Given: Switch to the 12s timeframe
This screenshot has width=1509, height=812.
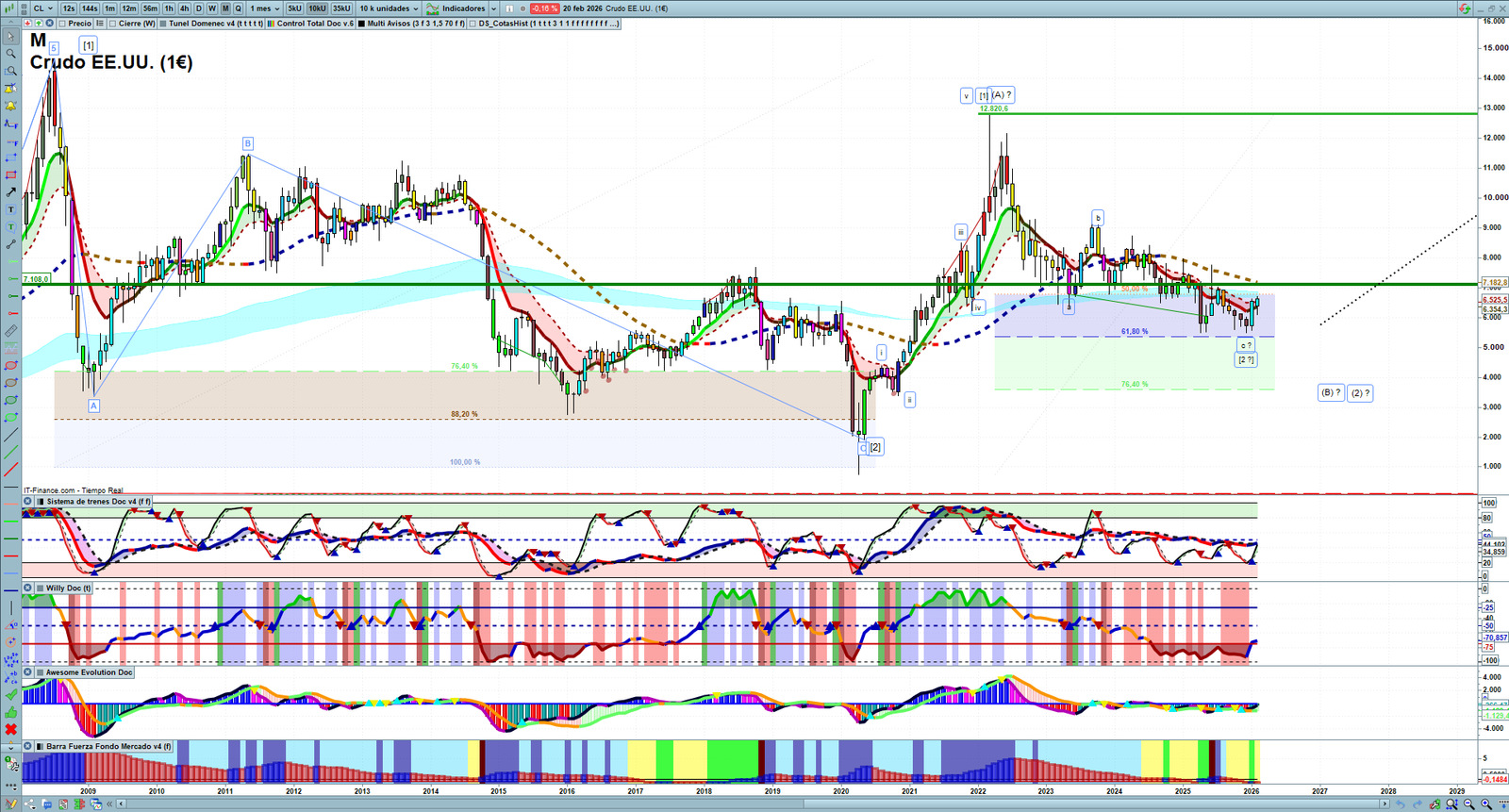Looking at the screenshot, I should point(69,8).
